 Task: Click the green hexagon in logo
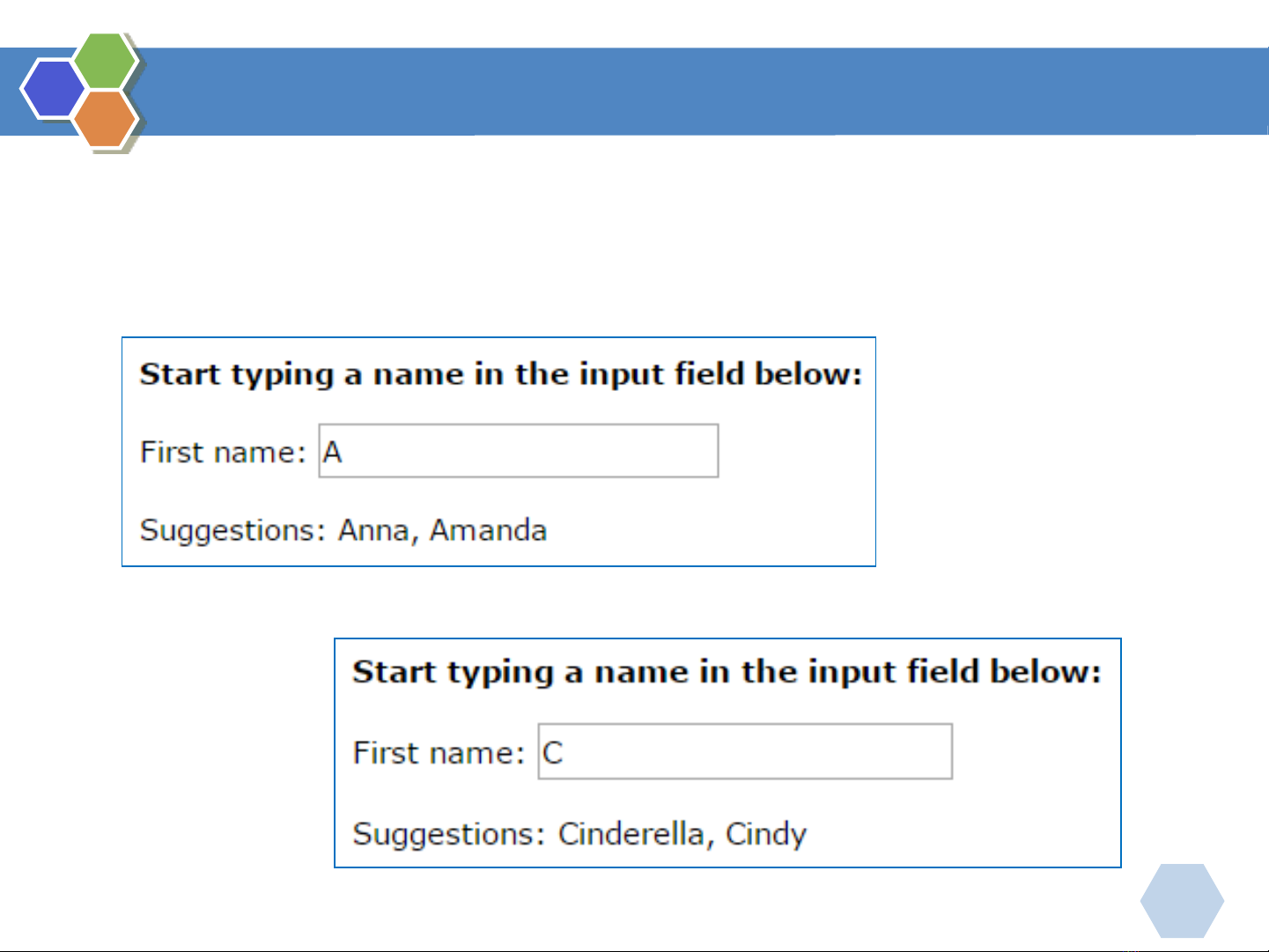tap(105, 62)
